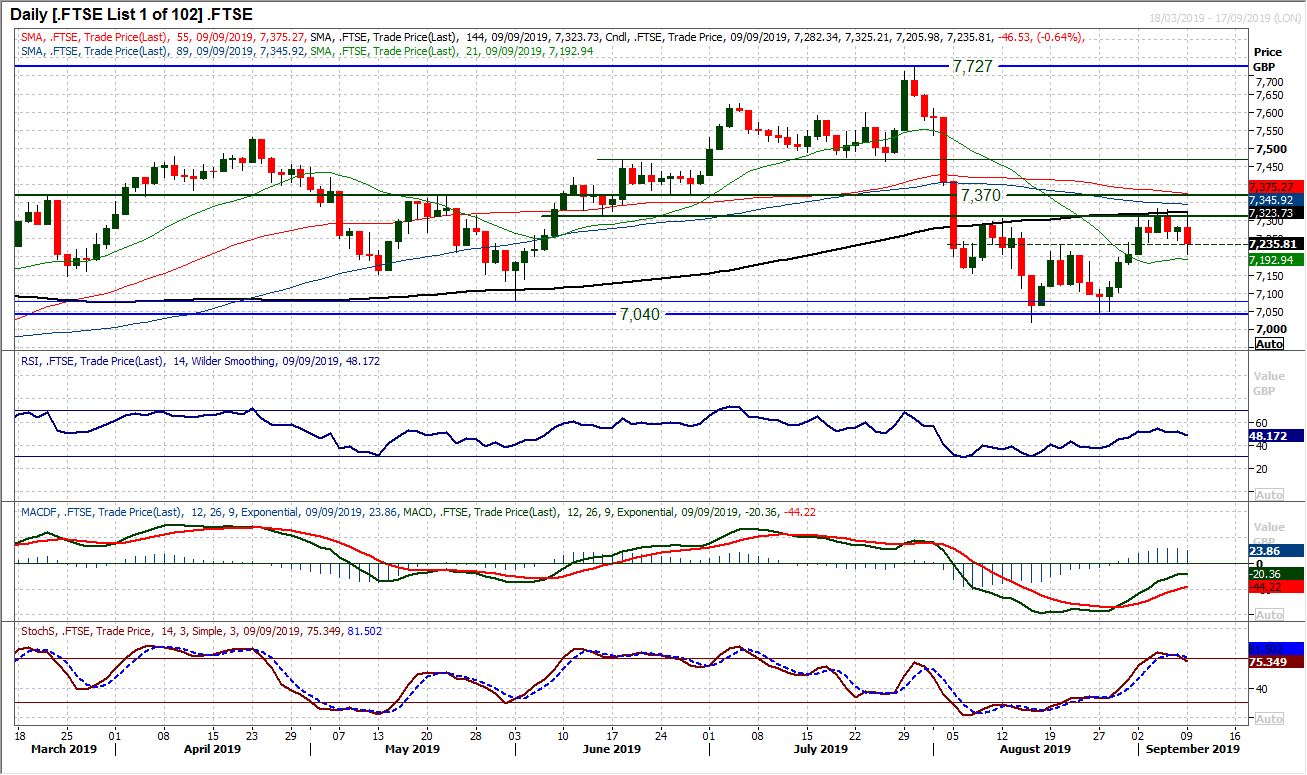
Task: Click the 'June 2019' time axis label
Action: coord(611,748)
